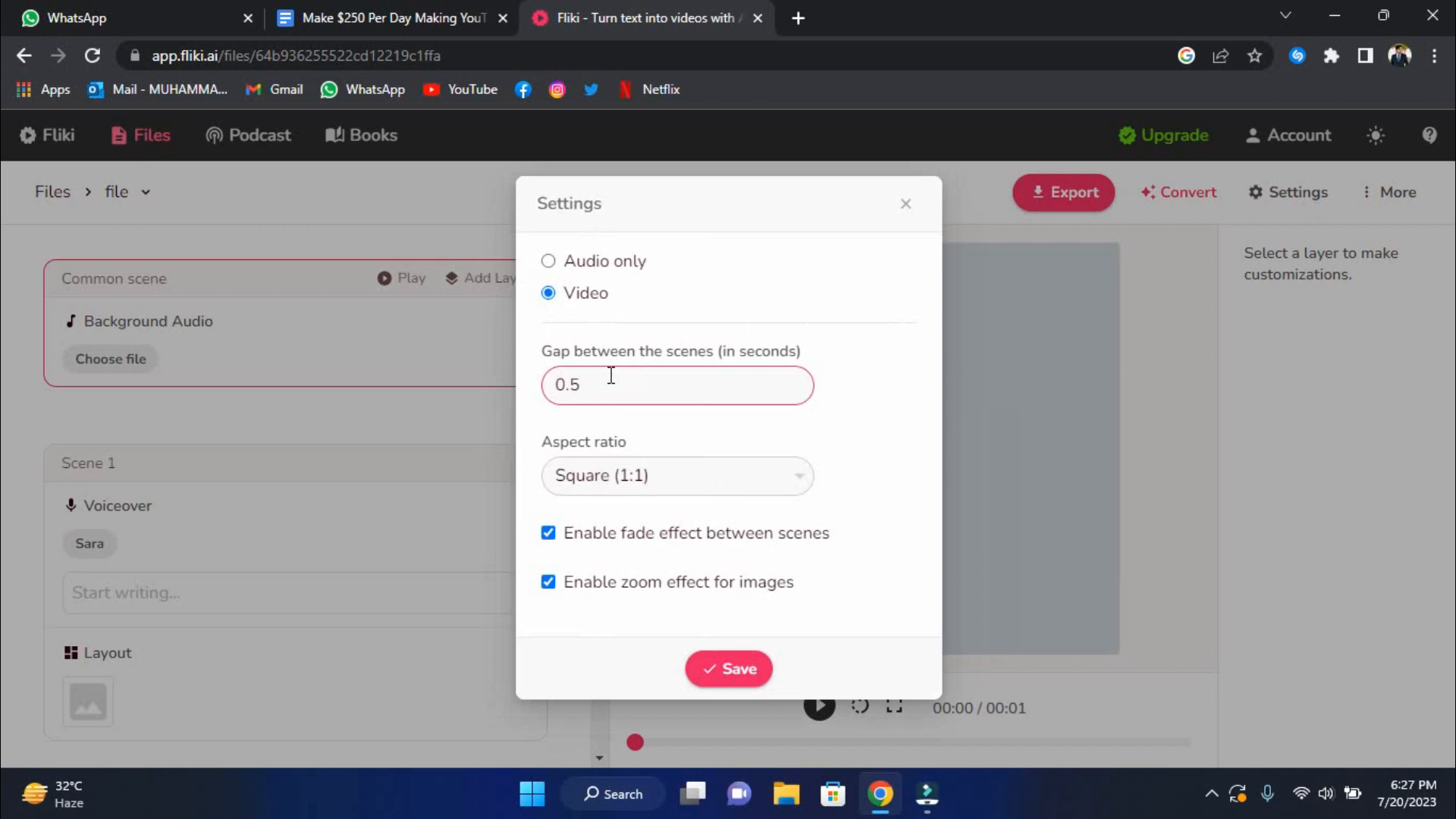This screenshot has width=1456, height=819.
Task: Open the Books section icon
Action: click(x=335, y=135)
